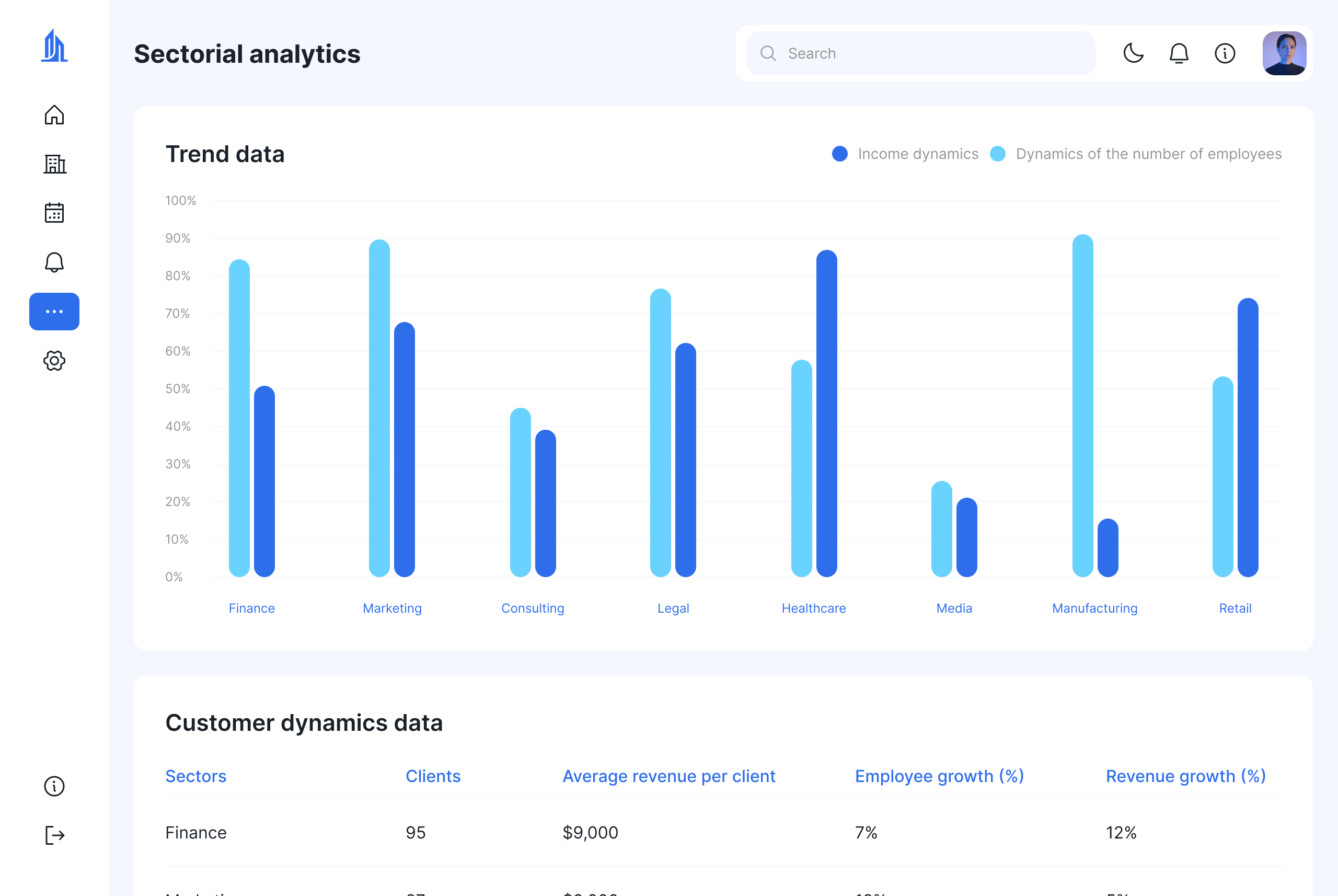
Task: Click into the Search field
Action: click(920, 53)
